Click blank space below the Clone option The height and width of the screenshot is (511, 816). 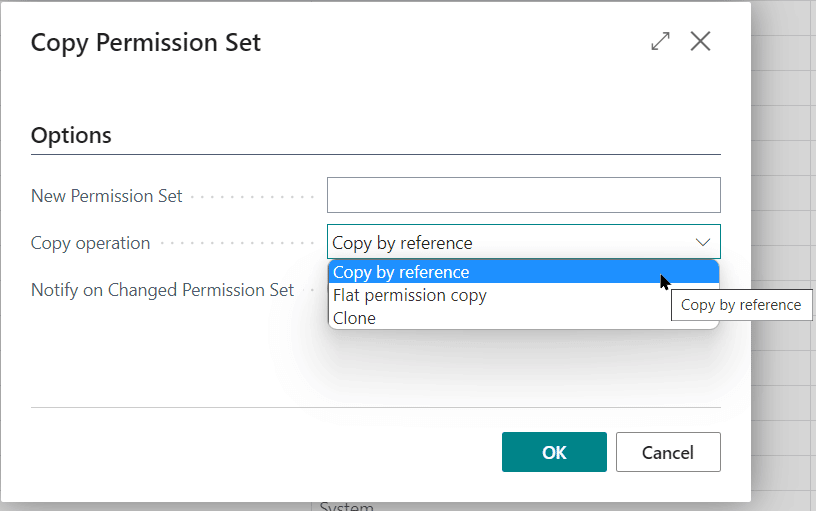pyautogui.click(x=520, y=365)
